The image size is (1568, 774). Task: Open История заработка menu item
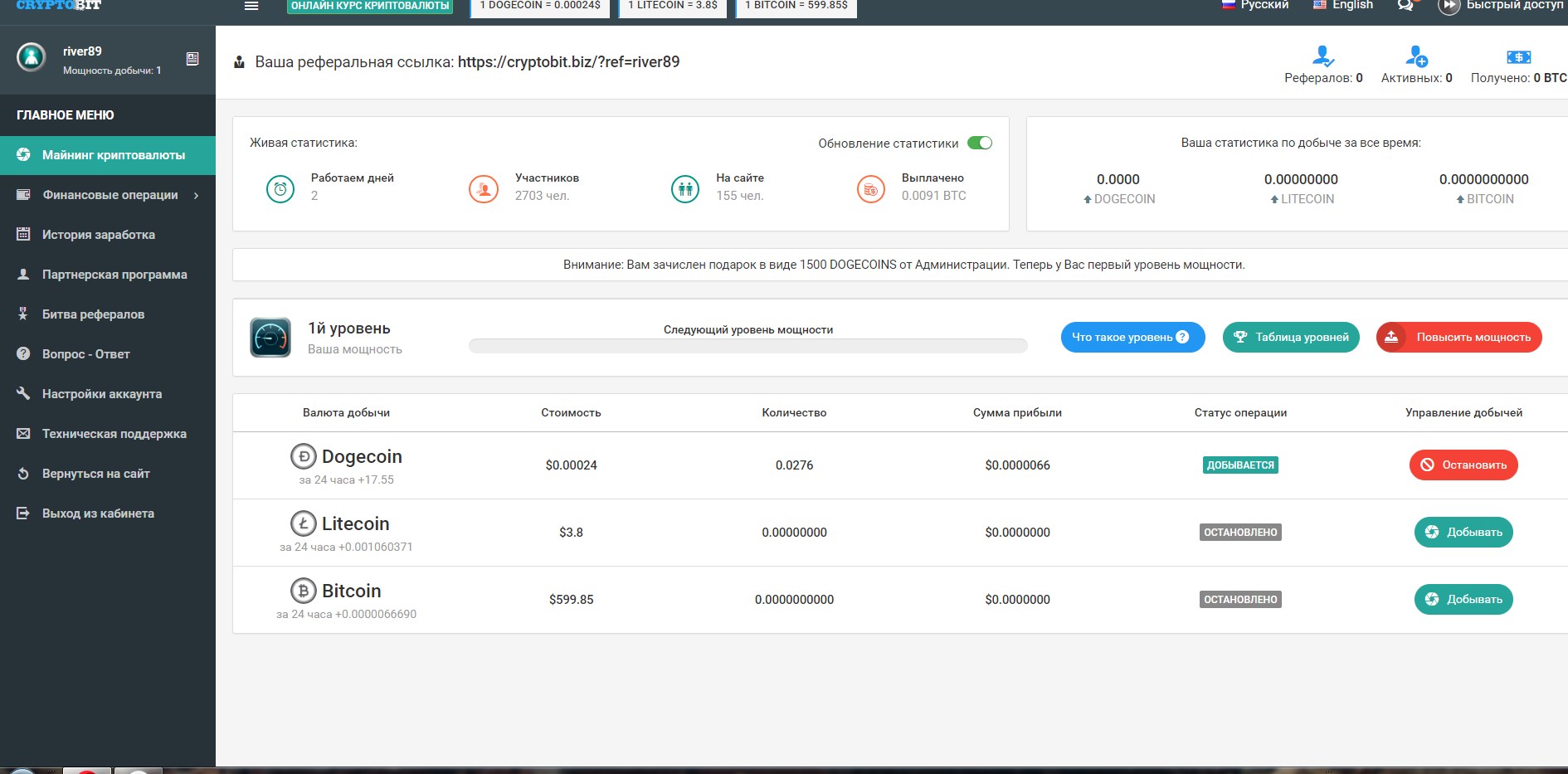[98, 235]
